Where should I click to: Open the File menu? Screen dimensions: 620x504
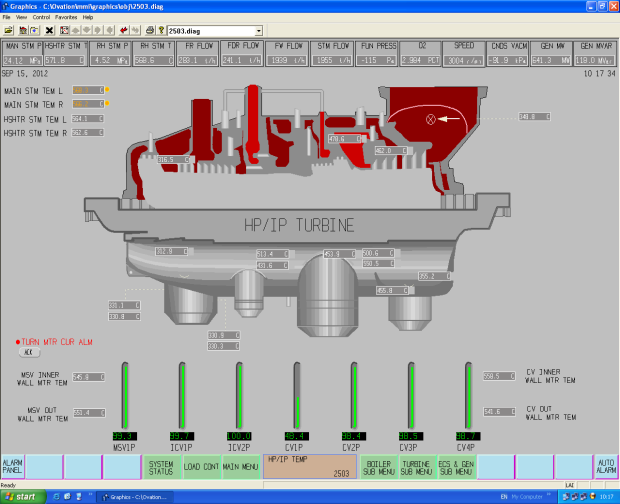coord(6,17)
